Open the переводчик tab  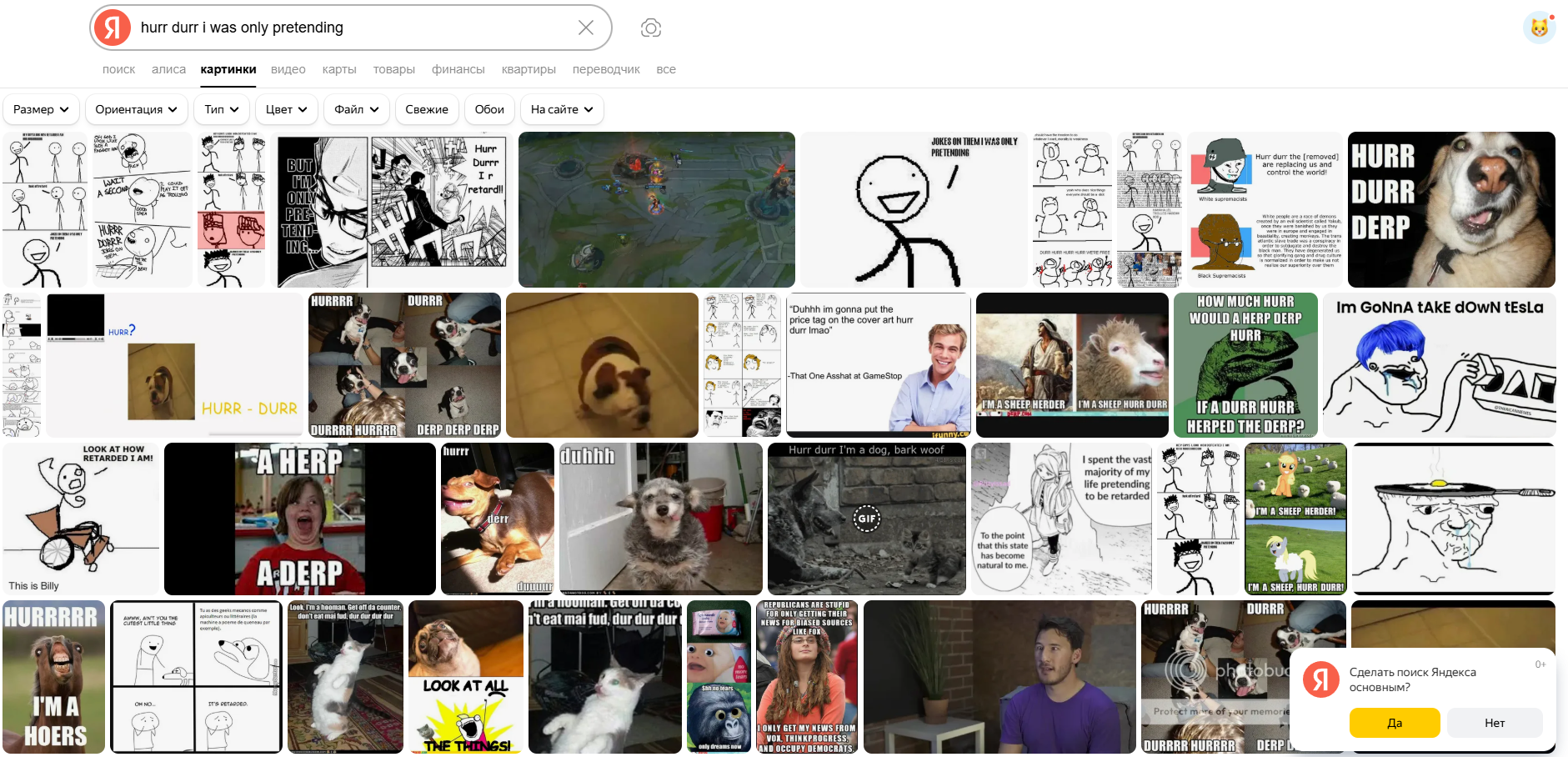pos(606,69)
